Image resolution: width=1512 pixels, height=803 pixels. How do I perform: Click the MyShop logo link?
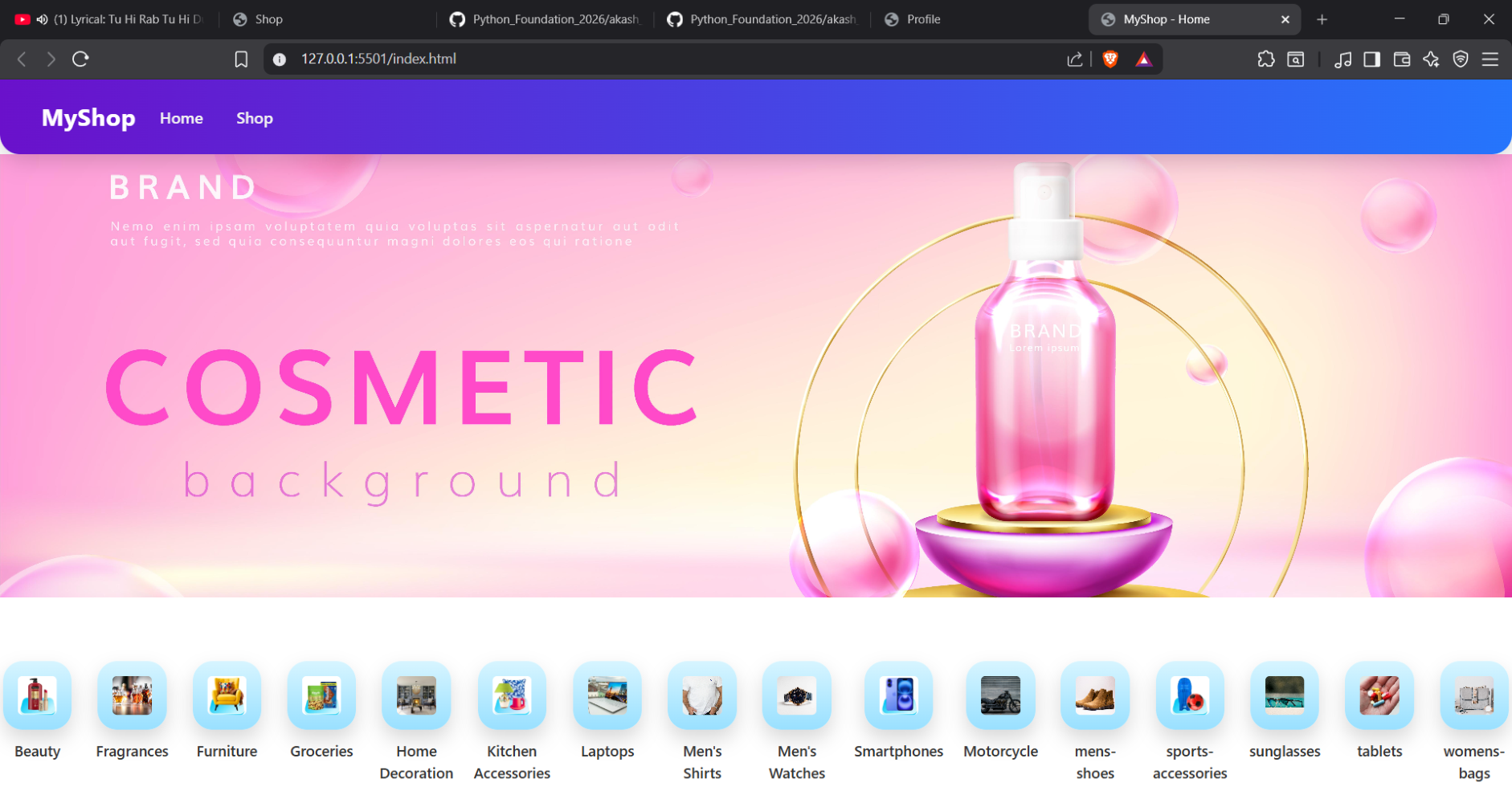point(88,118)
